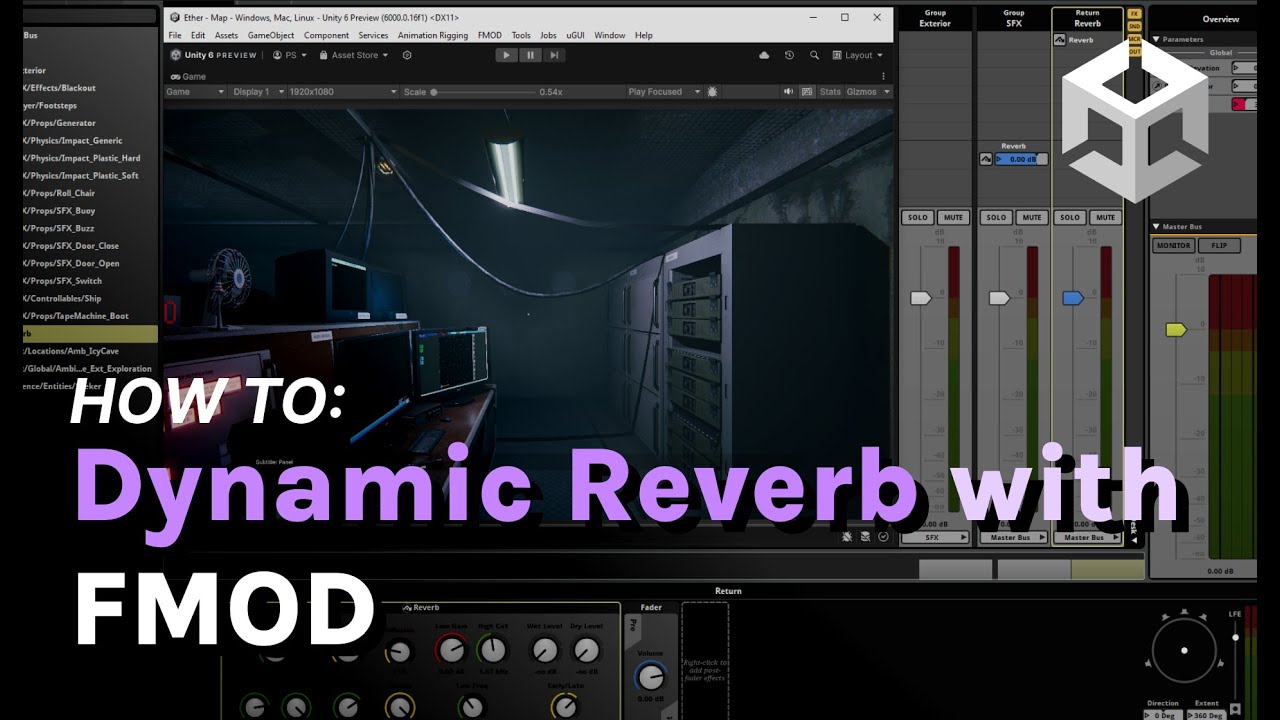Viewport: 1280px width, 720px height.
Task: Open the SFX output routing button
Action: pyautogui.click(x=936, y=537)
